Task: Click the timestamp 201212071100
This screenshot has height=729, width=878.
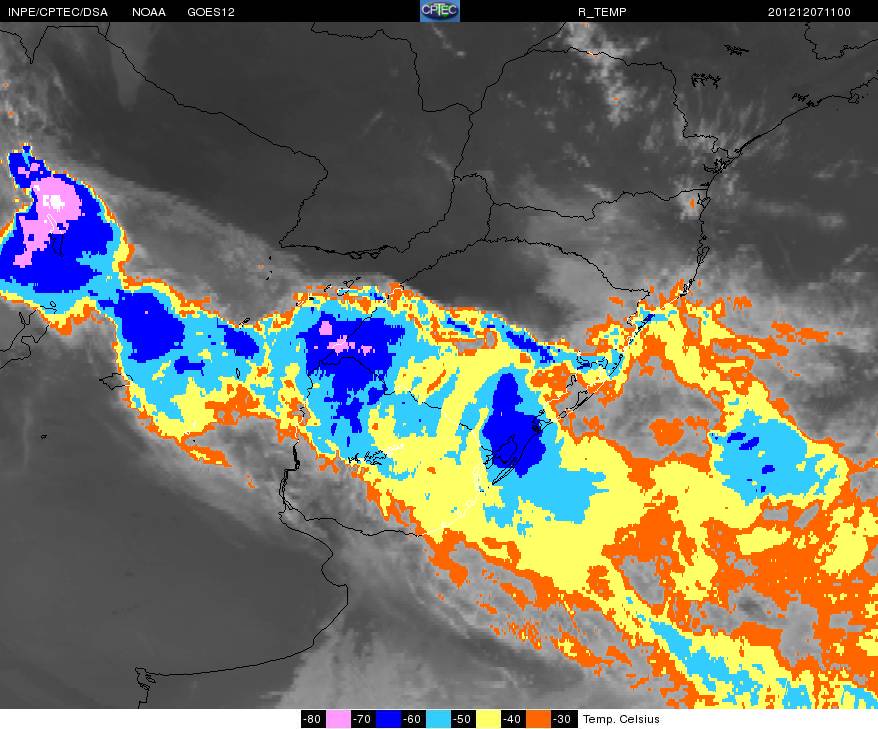Action: [x=809, y=12]
